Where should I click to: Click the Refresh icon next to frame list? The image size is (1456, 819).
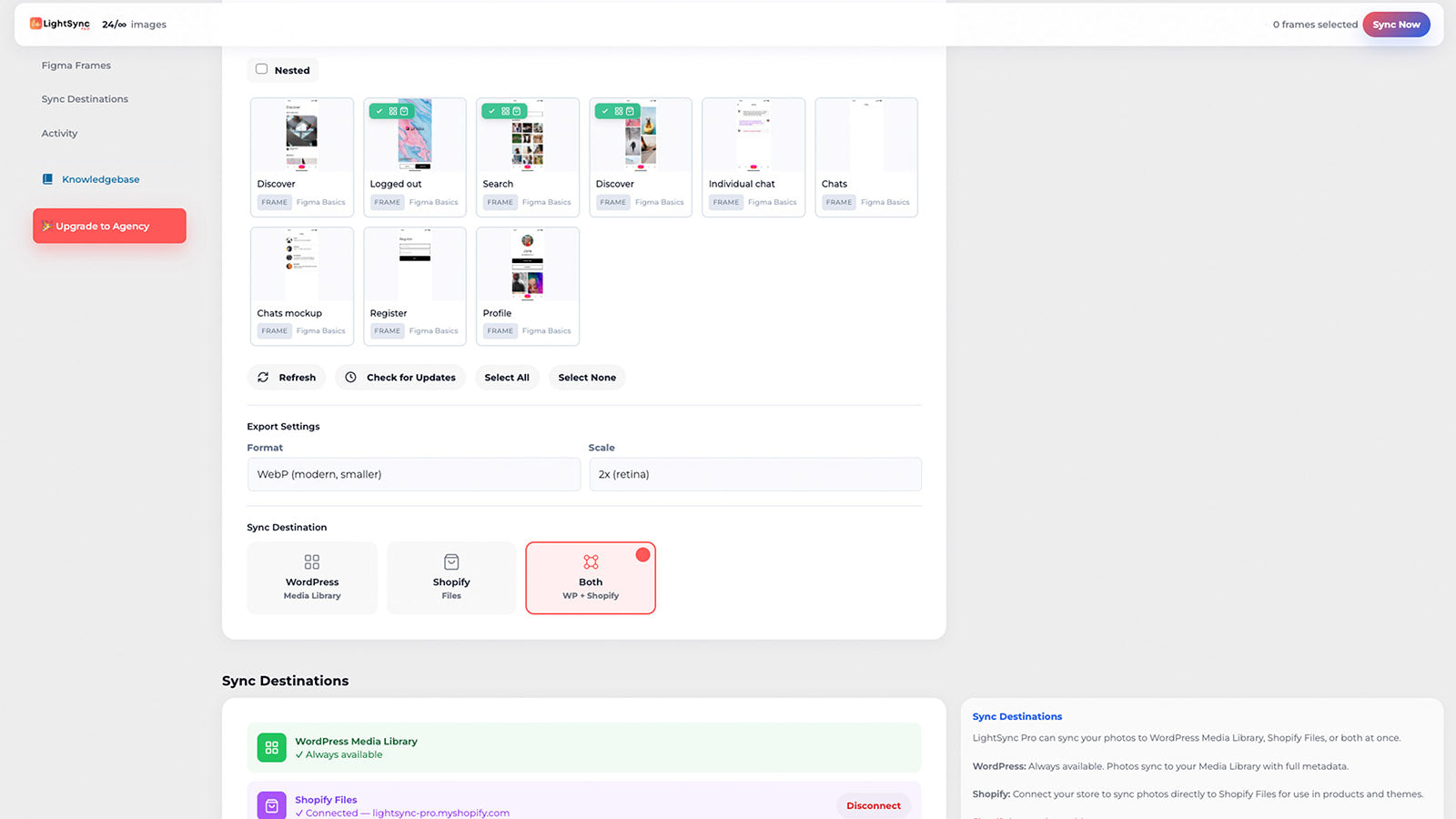coord(263,377)
